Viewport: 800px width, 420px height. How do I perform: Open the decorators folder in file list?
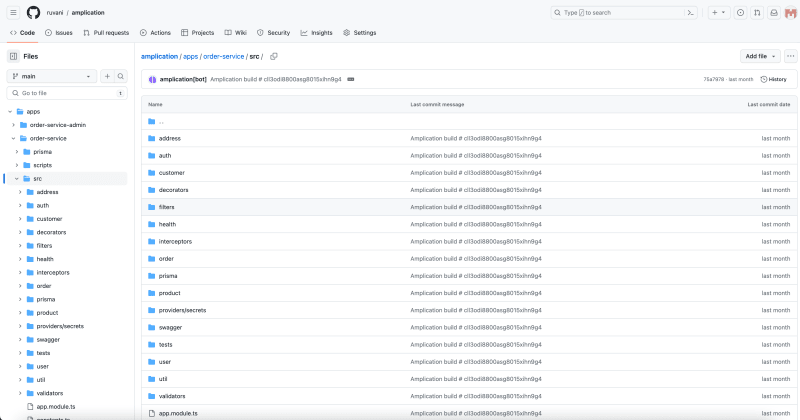[x=173, y=190]
